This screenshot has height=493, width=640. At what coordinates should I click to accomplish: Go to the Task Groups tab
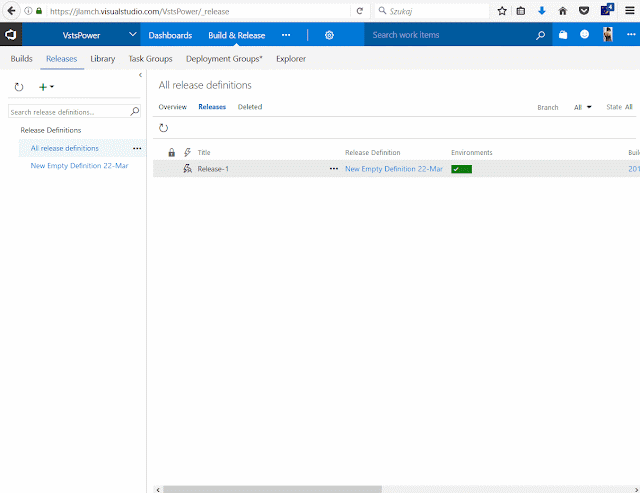150,59
